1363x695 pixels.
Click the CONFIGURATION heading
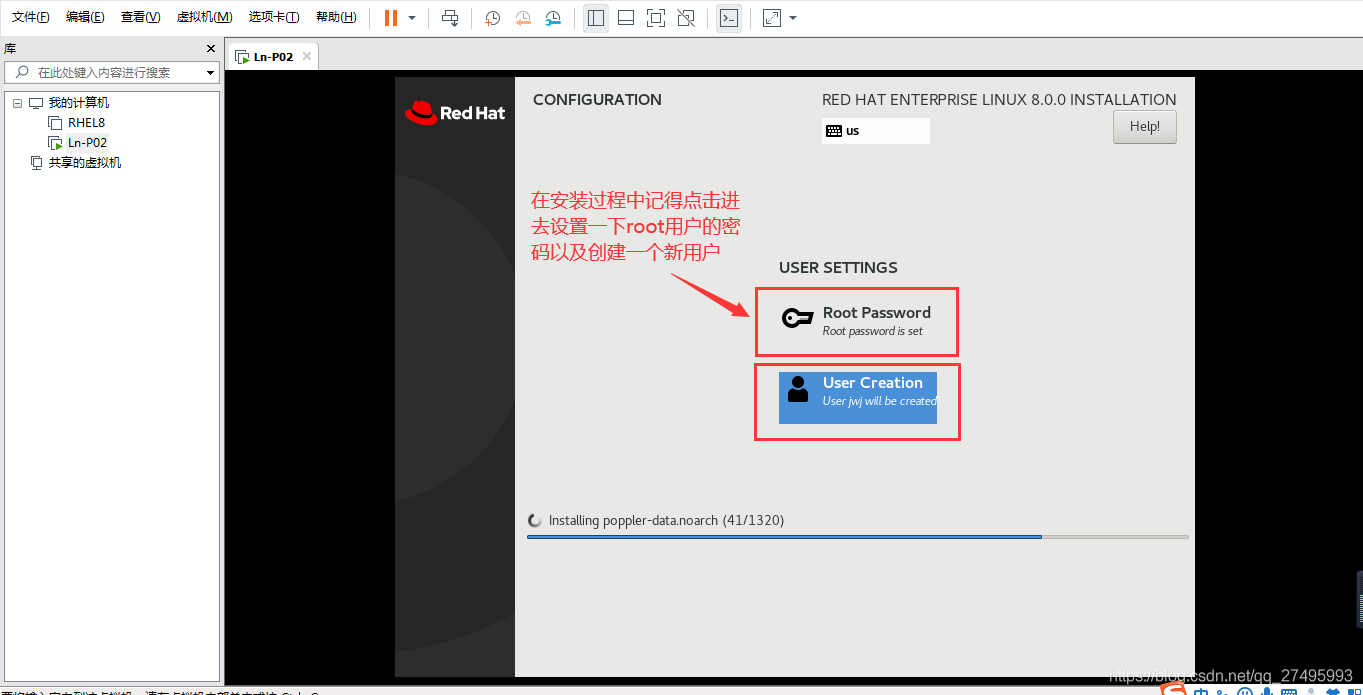597,99
